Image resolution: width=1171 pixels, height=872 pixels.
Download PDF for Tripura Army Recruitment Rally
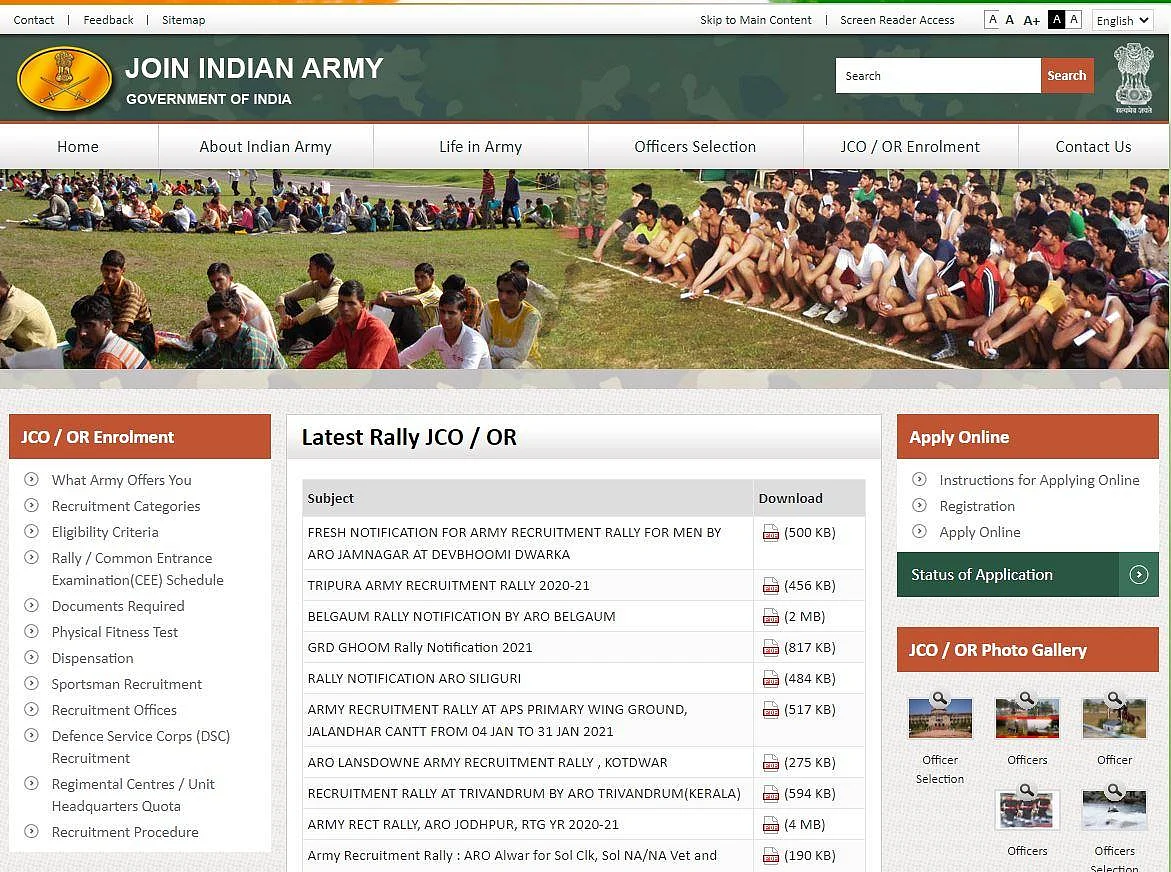[770, 586]
